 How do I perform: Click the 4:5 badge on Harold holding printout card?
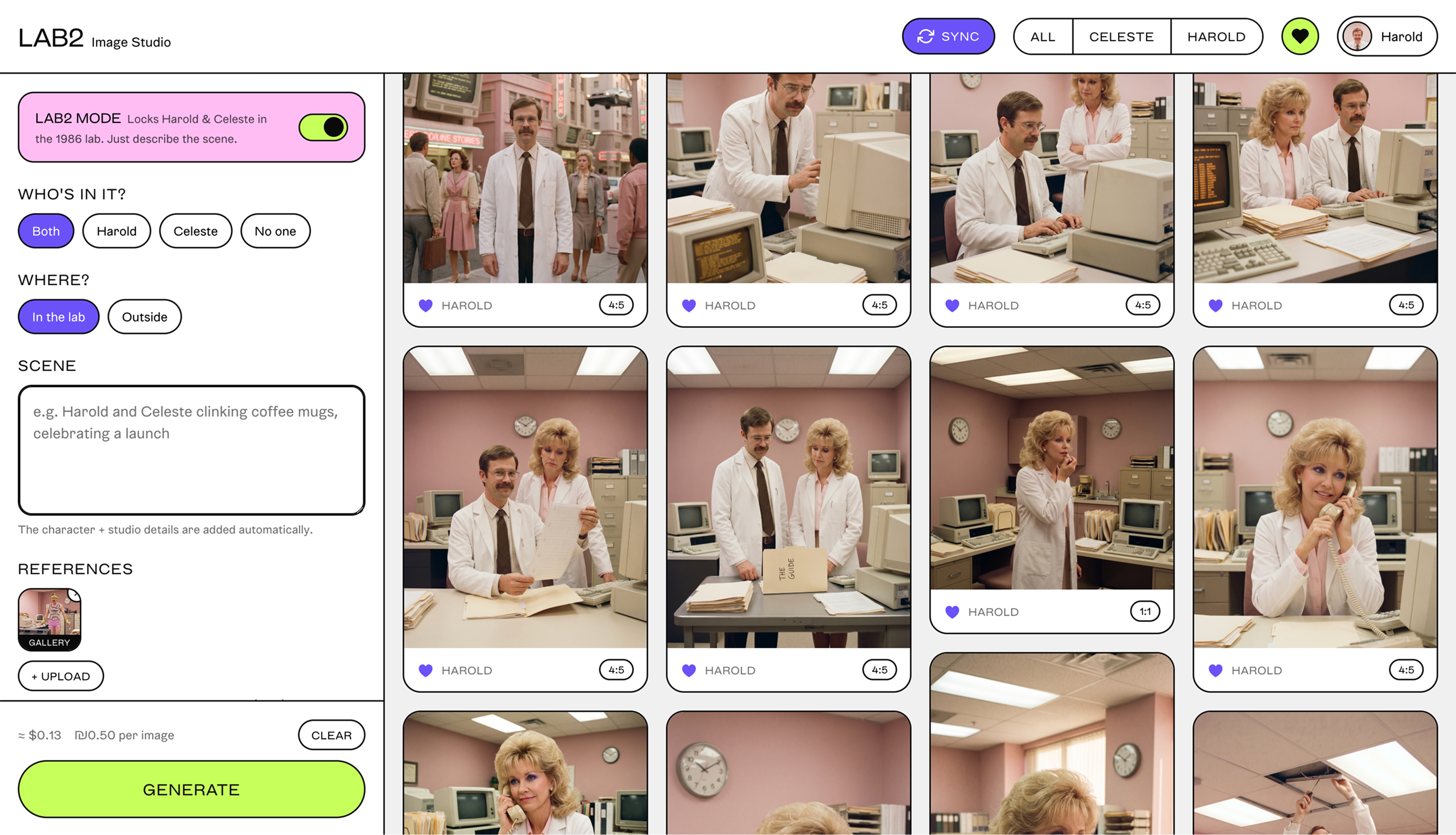click(x=616, y=670)
